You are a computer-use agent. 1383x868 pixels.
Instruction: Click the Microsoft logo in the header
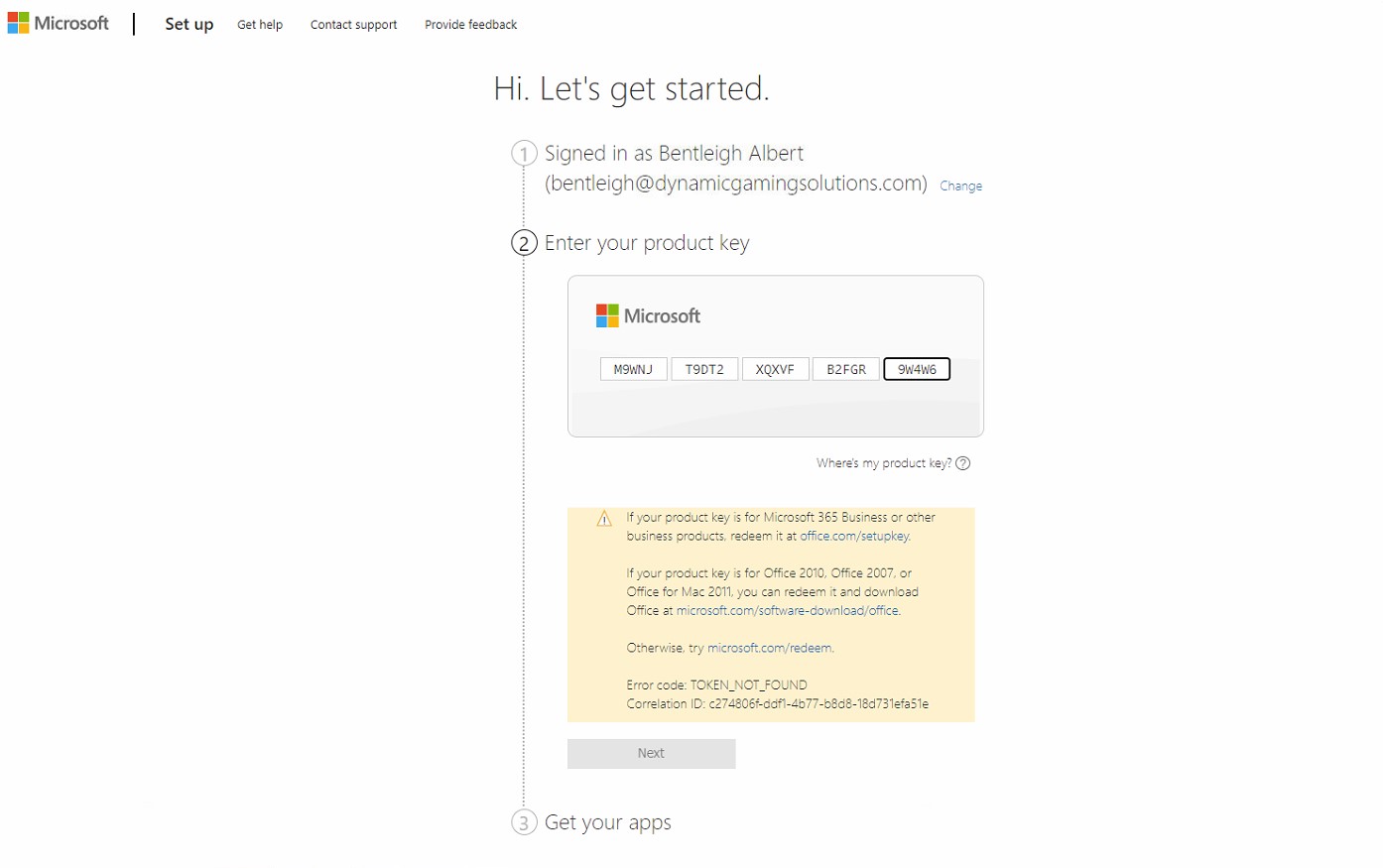click(x=59, y=23)
